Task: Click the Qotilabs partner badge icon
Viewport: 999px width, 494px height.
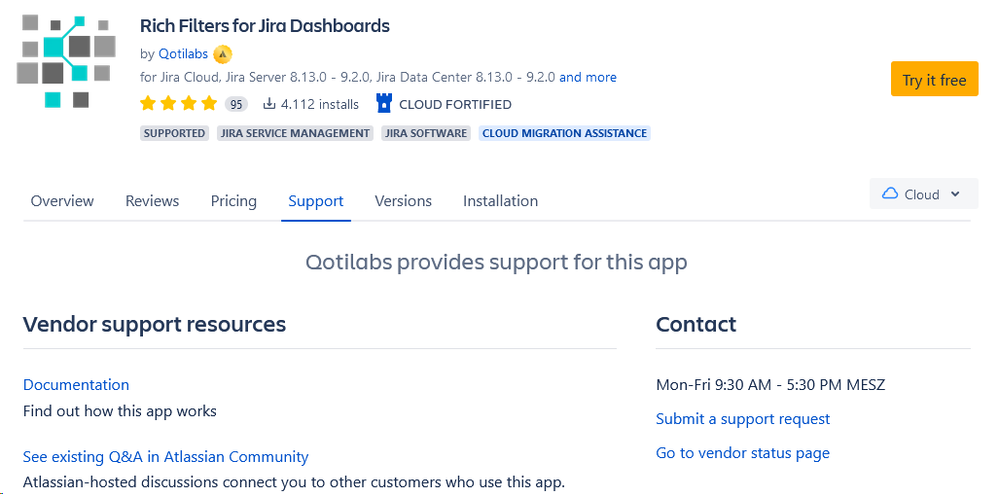Action: [222, 55]
